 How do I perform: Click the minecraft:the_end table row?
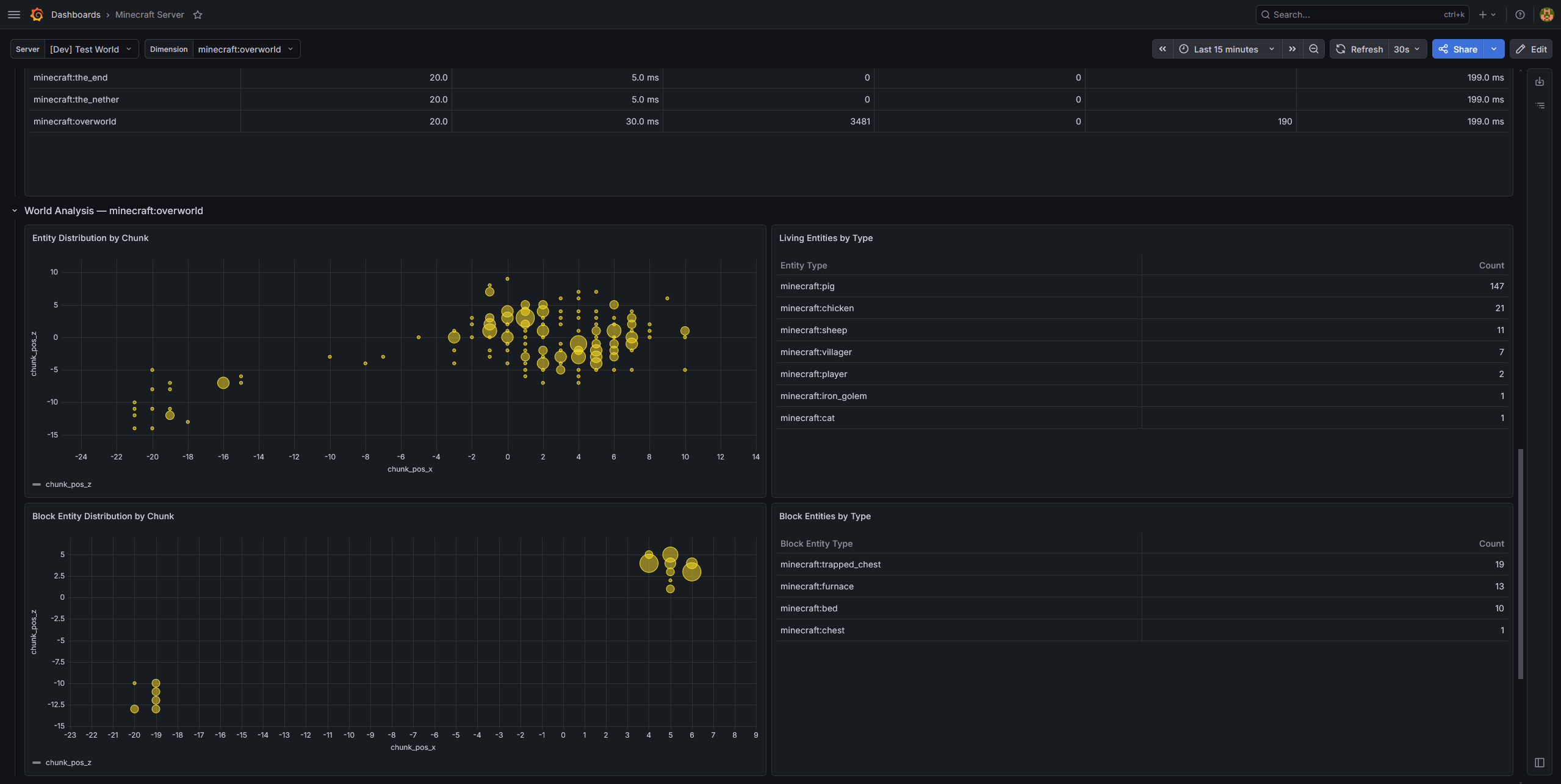[x=768, y=77]
